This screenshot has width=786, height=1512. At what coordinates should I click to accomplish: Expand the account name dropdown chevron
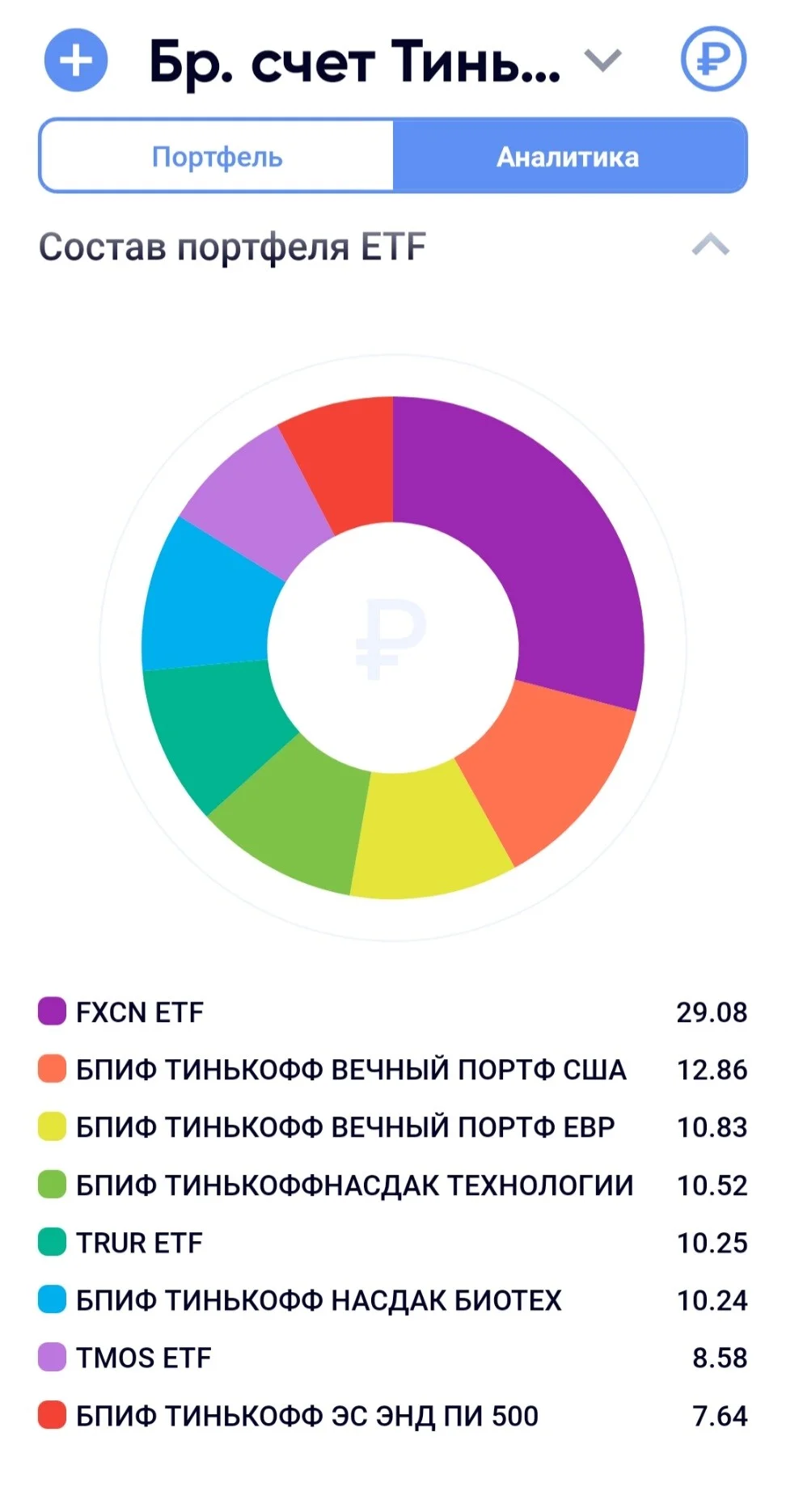tap(603, 60)
